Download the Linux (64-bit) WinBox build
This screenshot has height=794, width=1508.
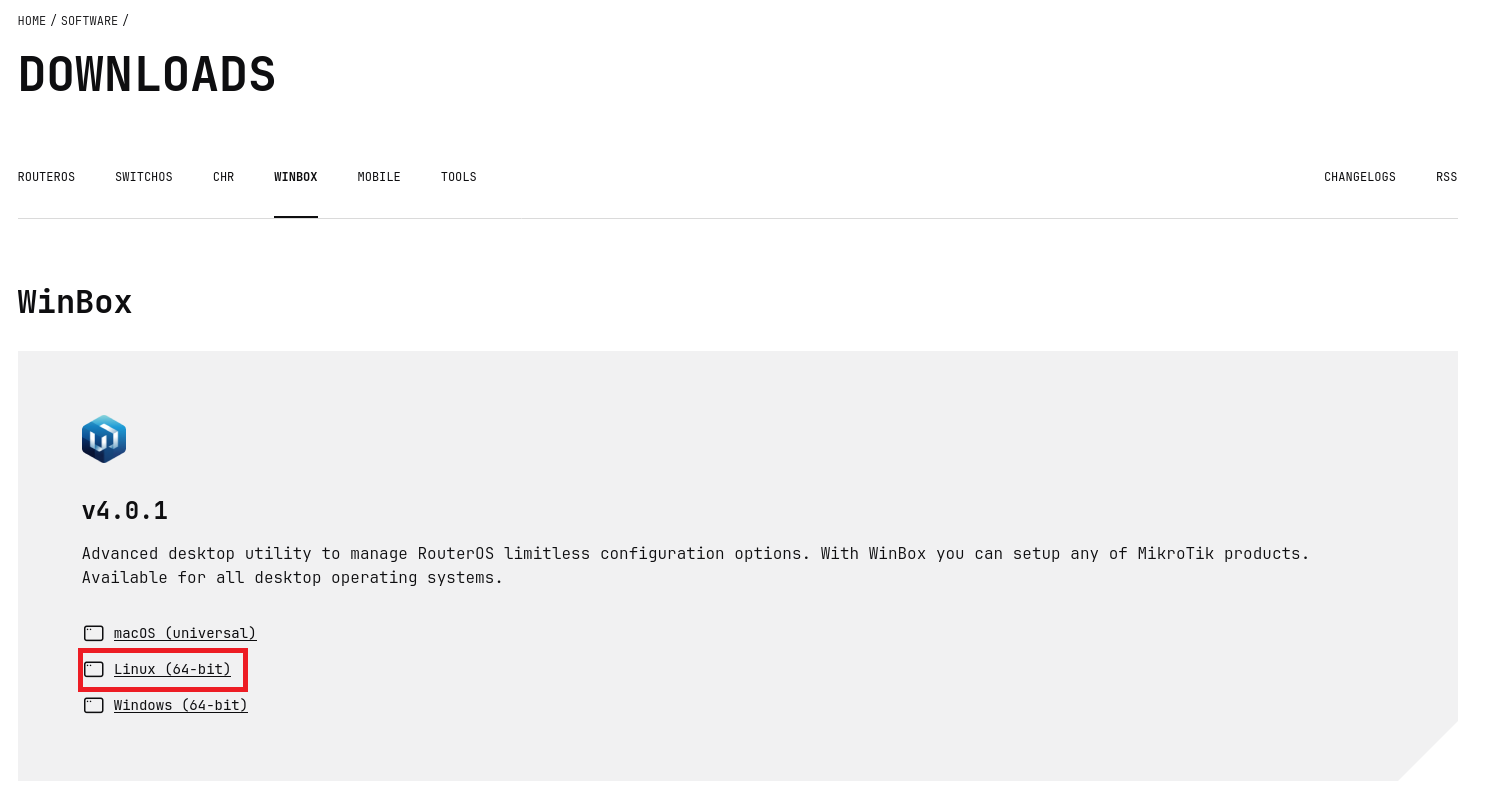174,669
